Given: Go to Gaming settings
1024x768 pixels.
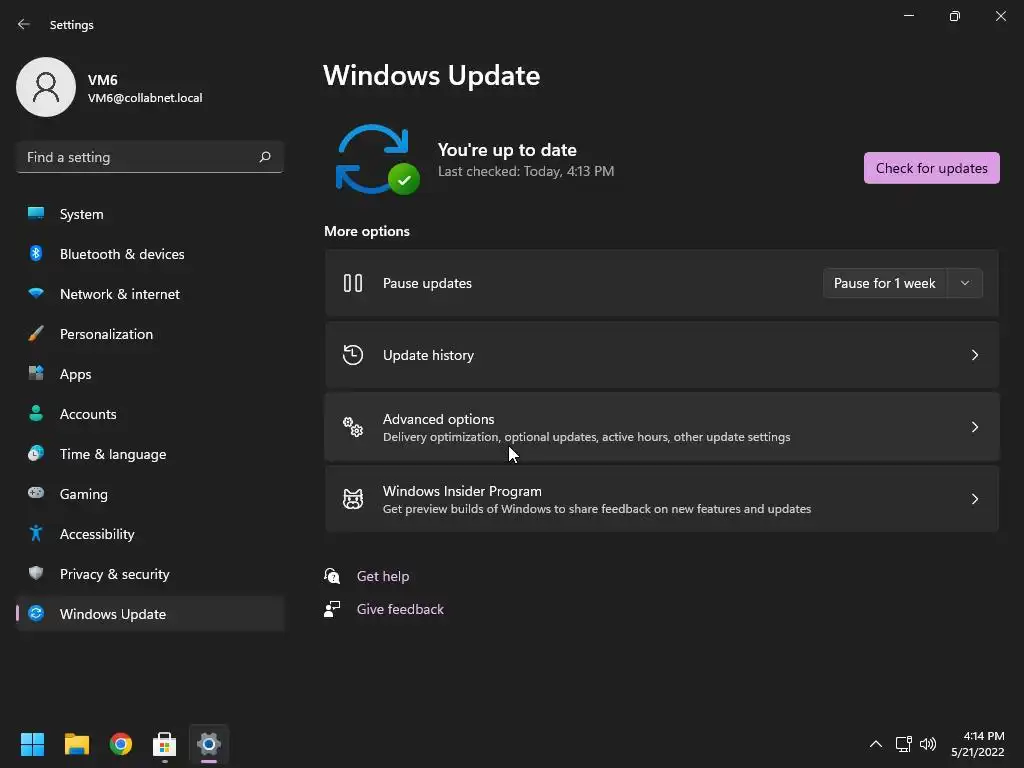Looking at the screenshot, I should [150, 494].
